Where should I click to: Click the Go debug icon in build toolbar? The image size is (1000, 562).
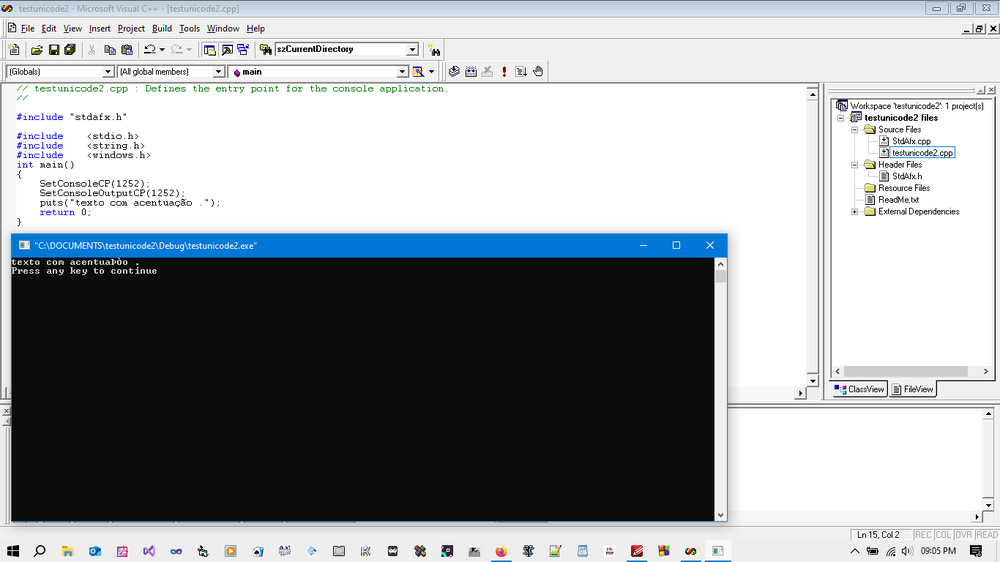click(521, 71)
